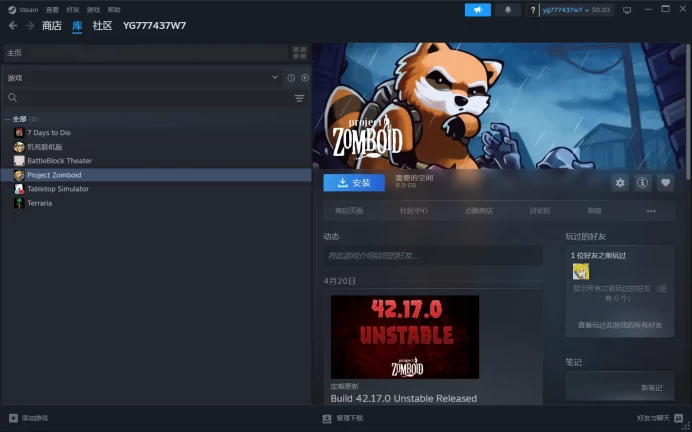Image resolution: width=692 pixels, height=432 pixels.
Task: Select Terraria in library
Action: (x=156, y=203)
